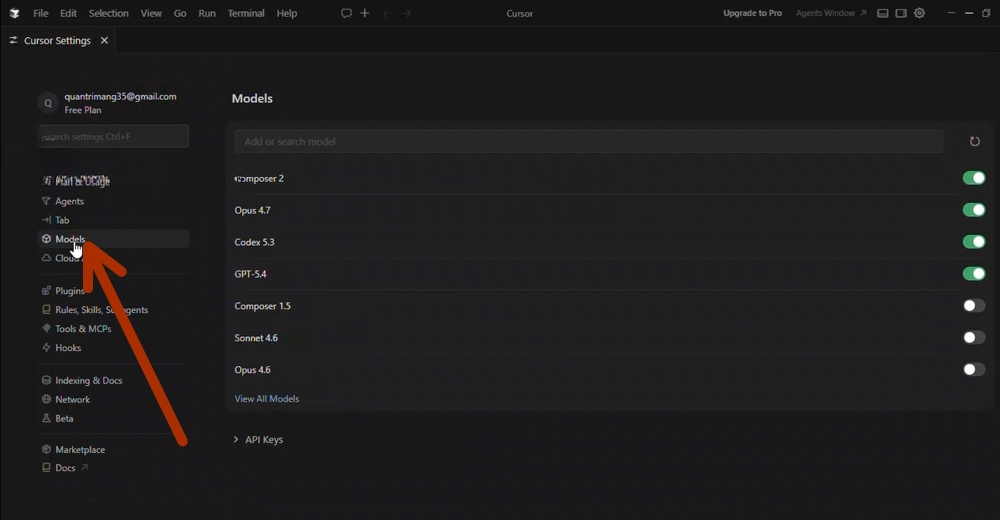
Task: Click the Agents sidebar icon
Action: click(x=46, y=201)
